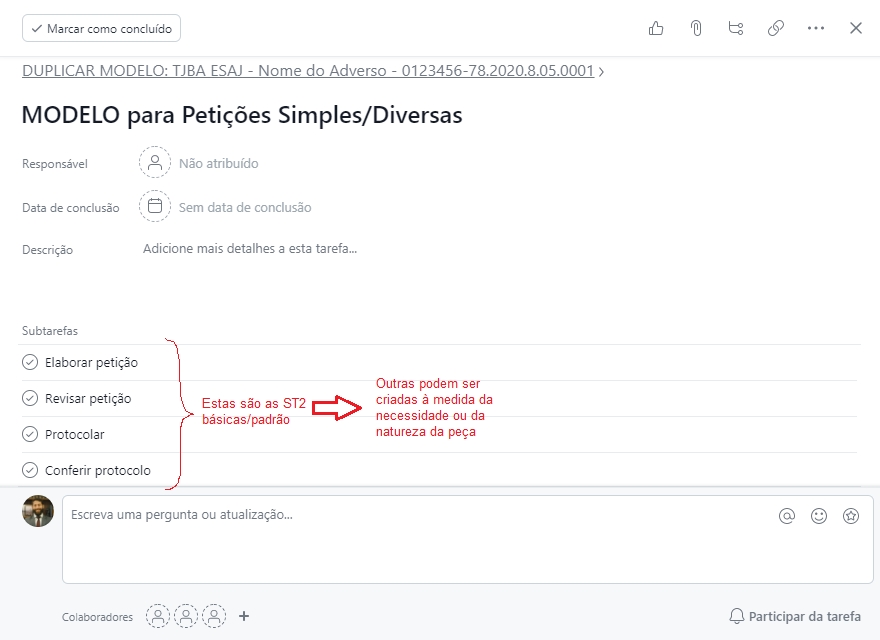
Task: Click Participar da tarefa button
Action: pyautogui.click(x=795, y=616)
